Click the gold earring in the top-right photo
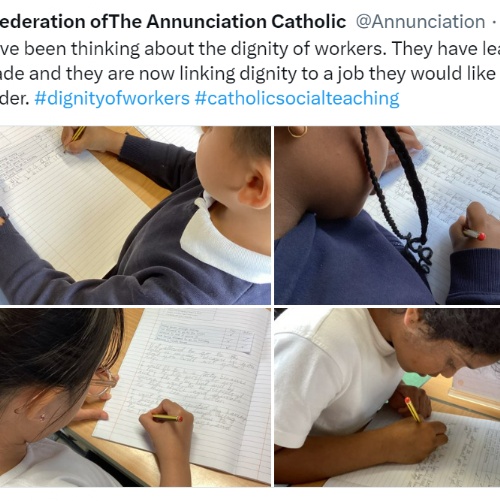 (x=297, y=132)
